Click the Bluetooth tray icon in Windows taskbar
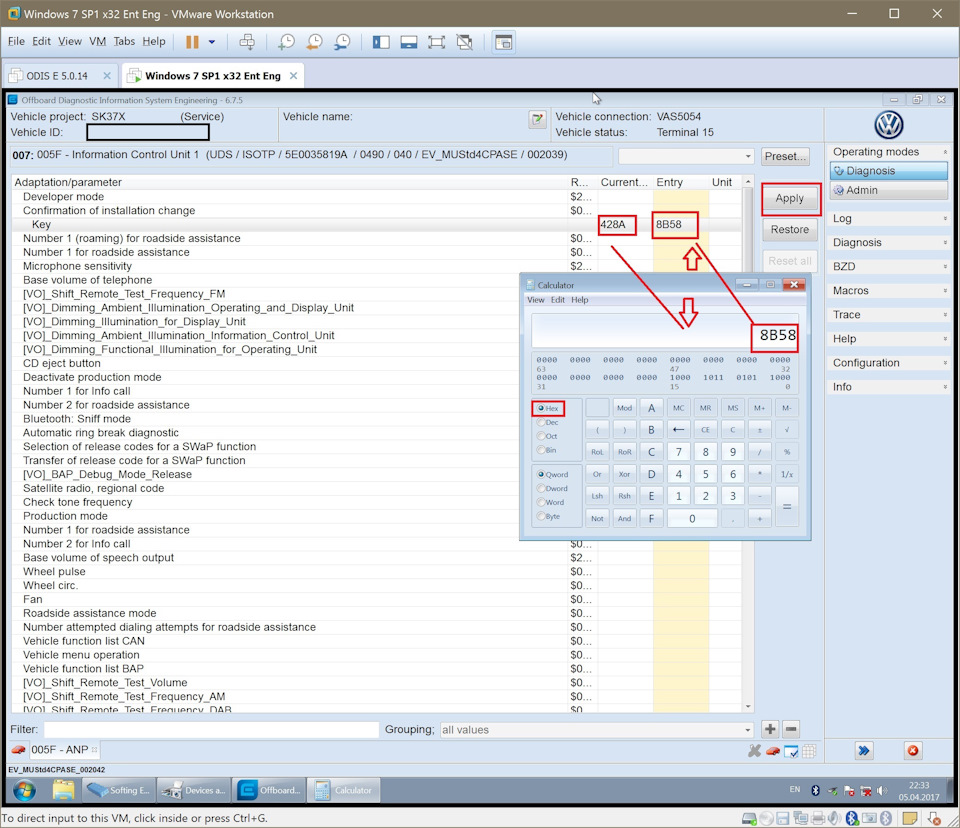This screenshot has width=960, height=828. pos(815,790)
